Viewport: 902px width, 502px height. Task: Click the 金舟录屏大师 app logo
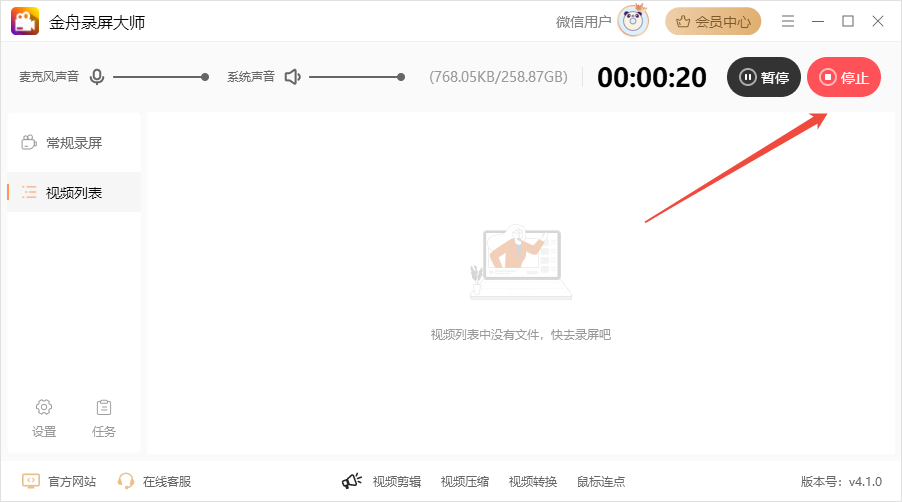(x=25, y=21)
